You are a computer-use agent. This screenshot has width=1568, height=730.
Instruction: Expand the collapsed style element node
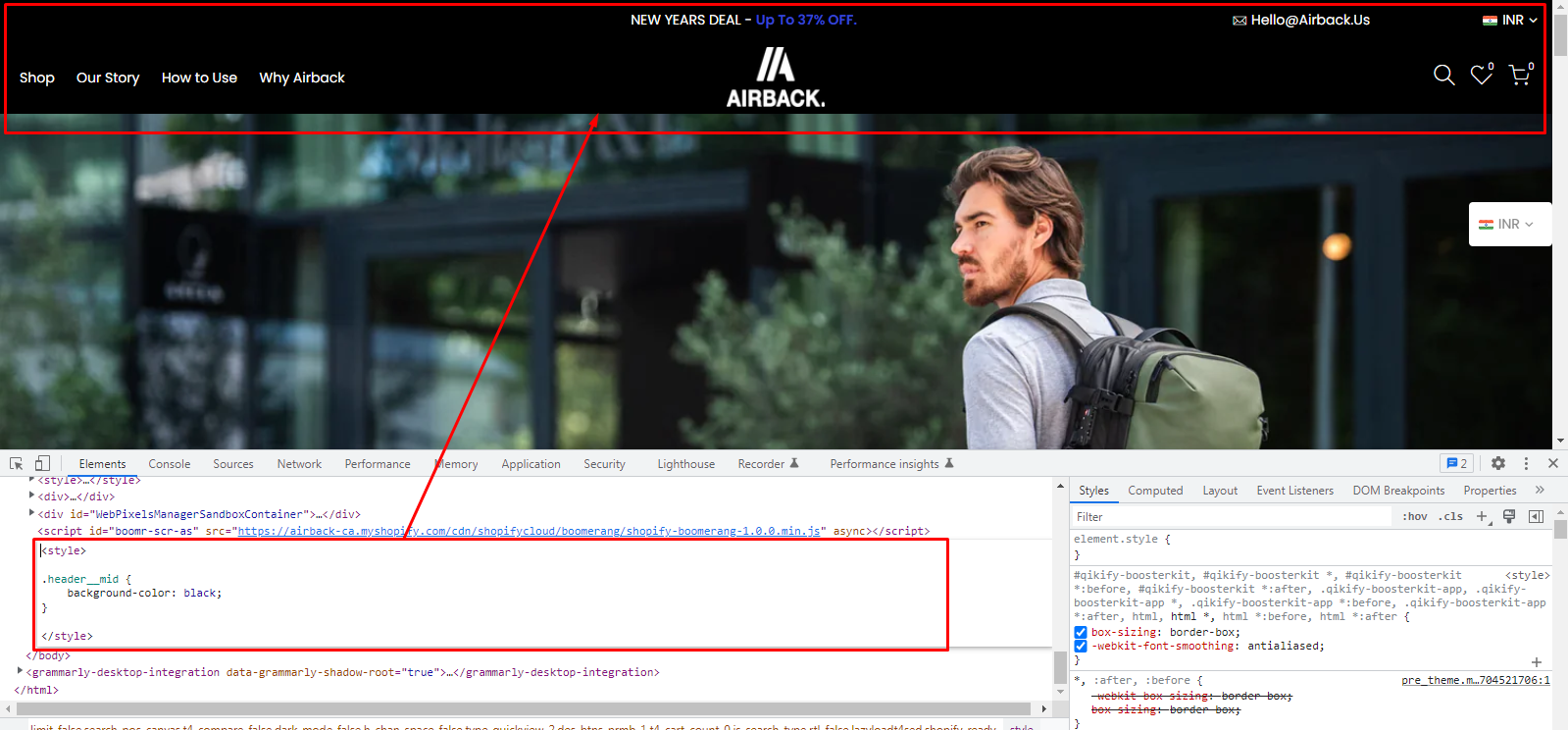[x=32, y=480]
